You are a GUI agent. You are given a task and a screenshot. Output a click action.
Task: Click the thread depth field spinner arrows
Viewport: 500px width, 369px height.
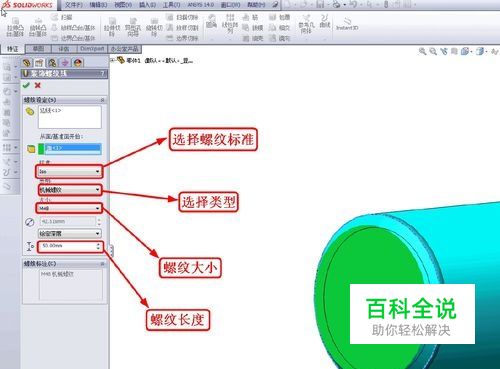pos(98,246)
